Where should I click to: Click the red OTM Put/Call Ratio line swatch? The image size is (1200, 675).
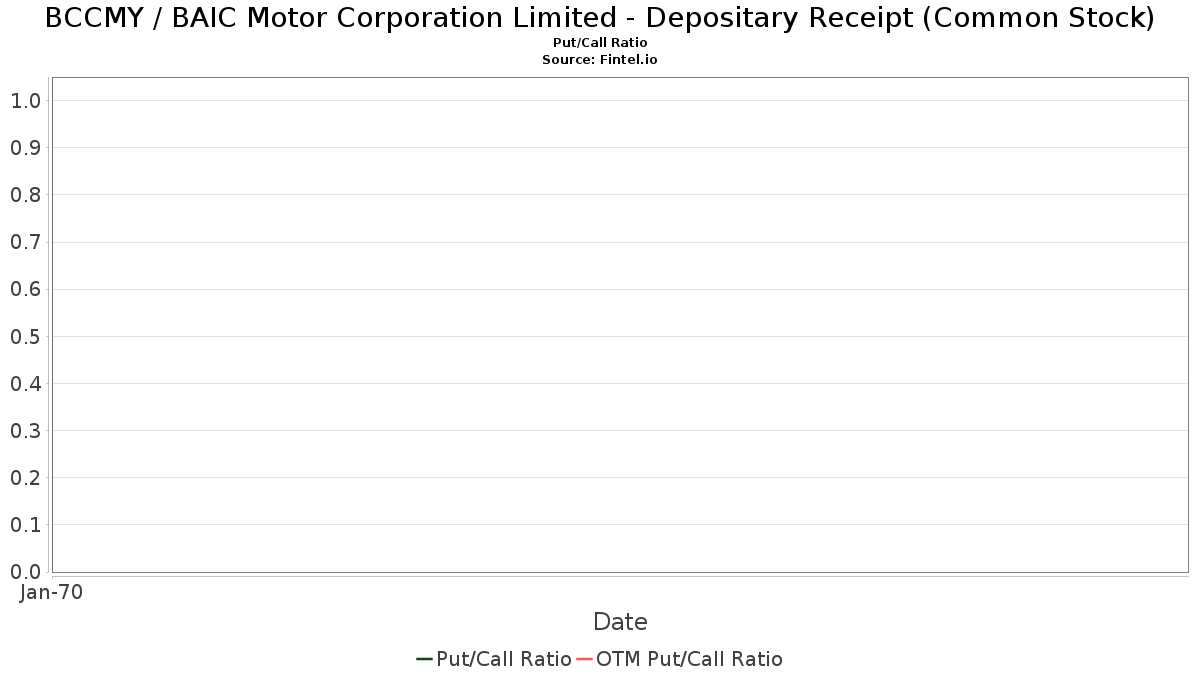[x=584, y=659]
